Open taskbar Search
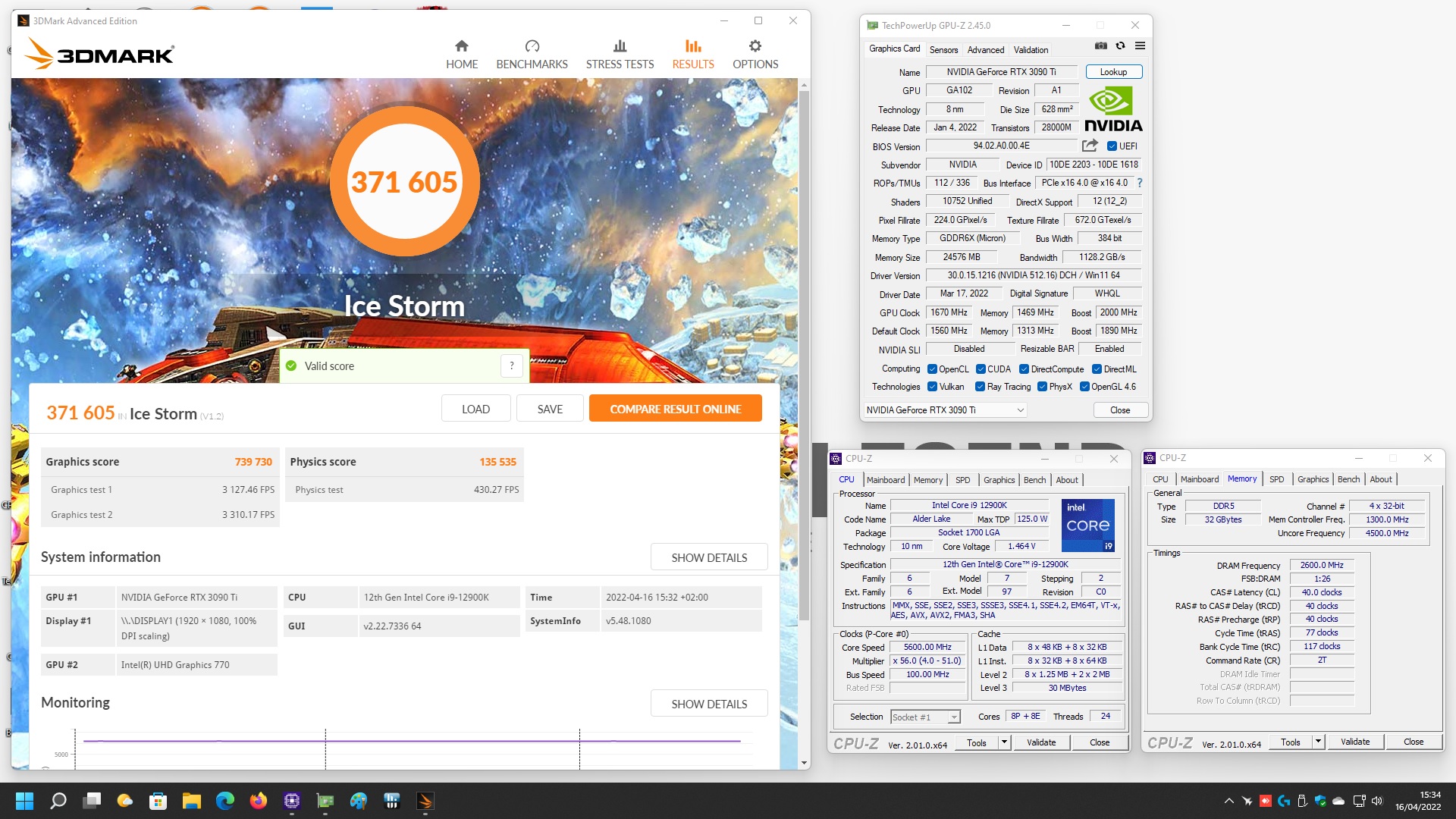 pos(58,801)
